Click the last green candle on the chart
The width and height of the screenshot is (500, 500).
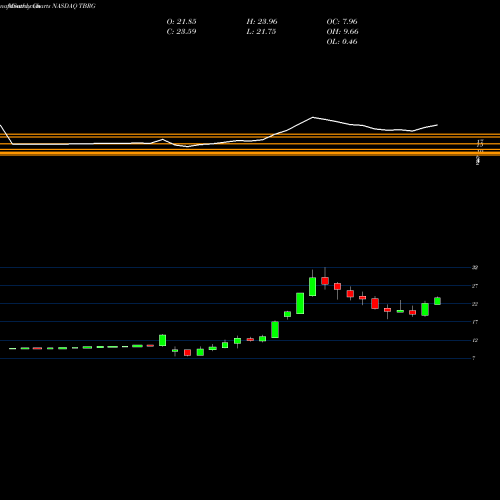coord(437,301)
